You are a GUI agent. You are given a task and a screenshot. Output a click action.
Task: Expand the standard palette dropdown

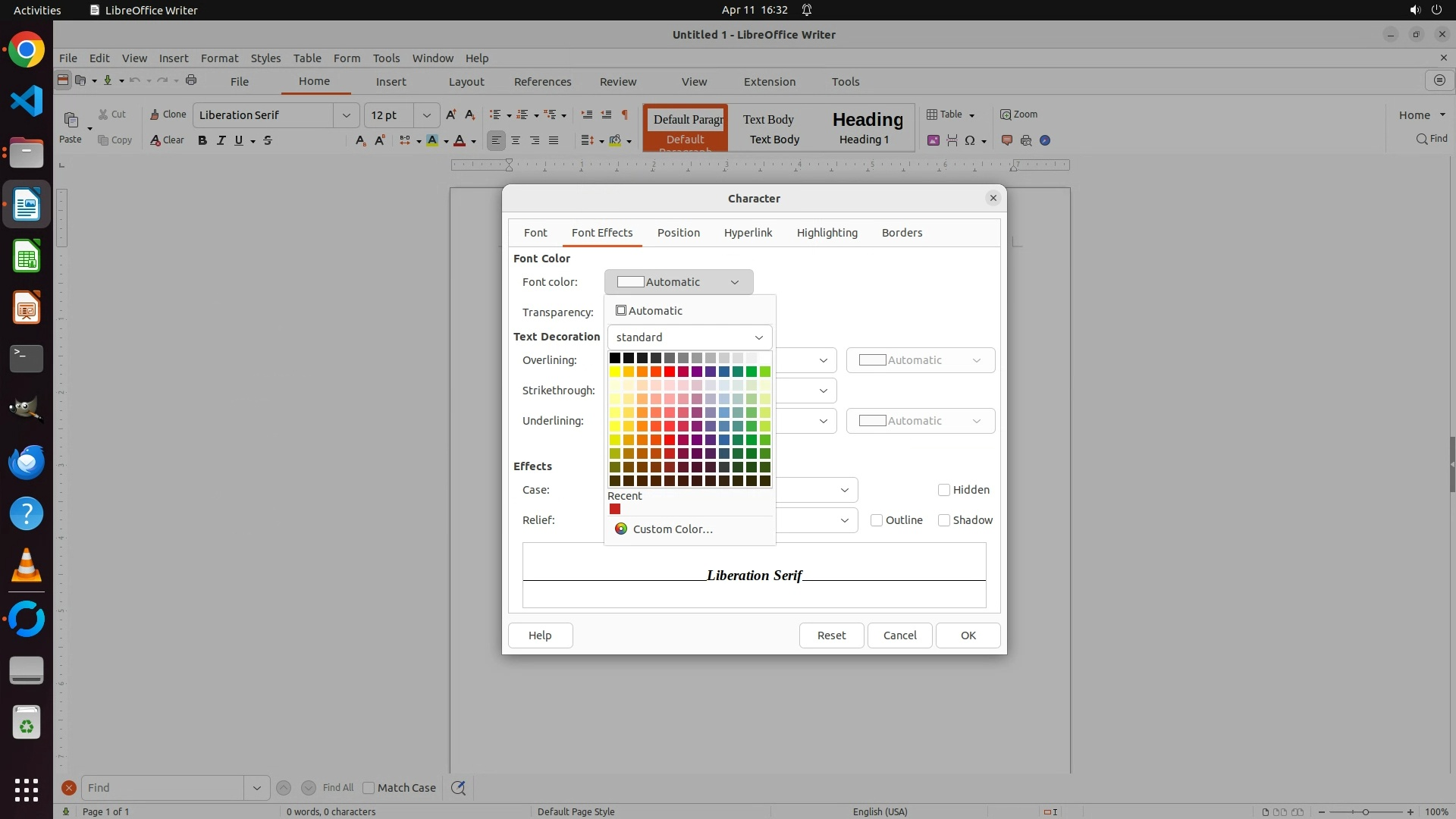pyautogui.click(x=689, y=337)
